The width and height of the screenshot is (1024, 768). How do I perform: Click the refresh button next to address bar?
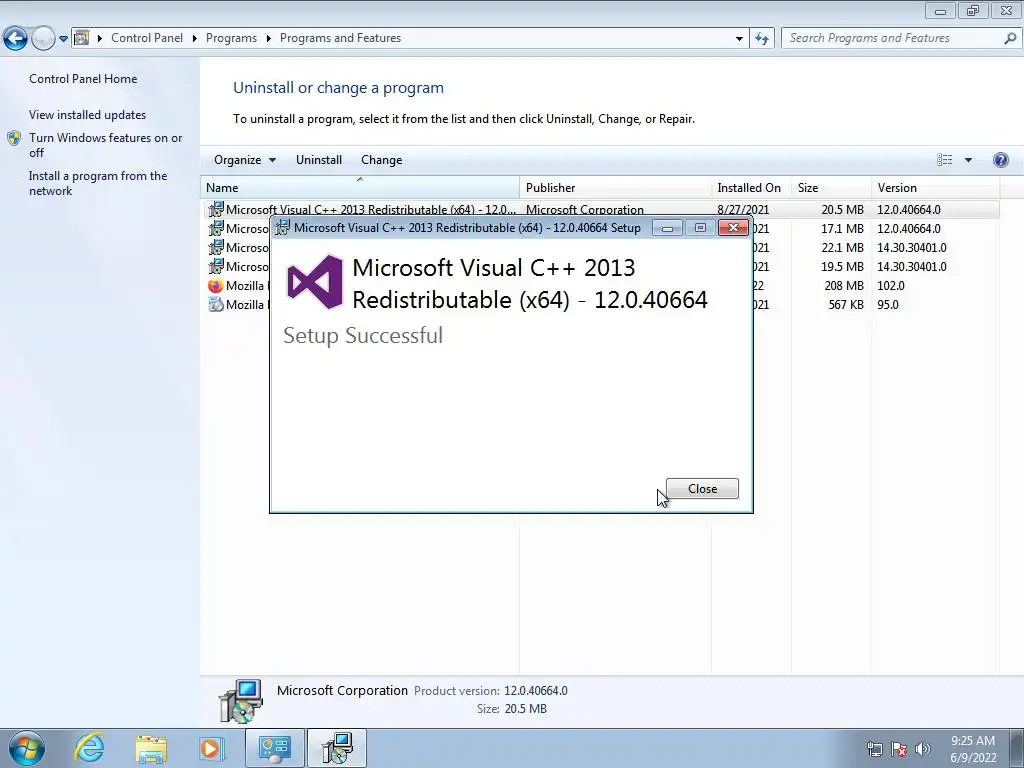point(761,39)
